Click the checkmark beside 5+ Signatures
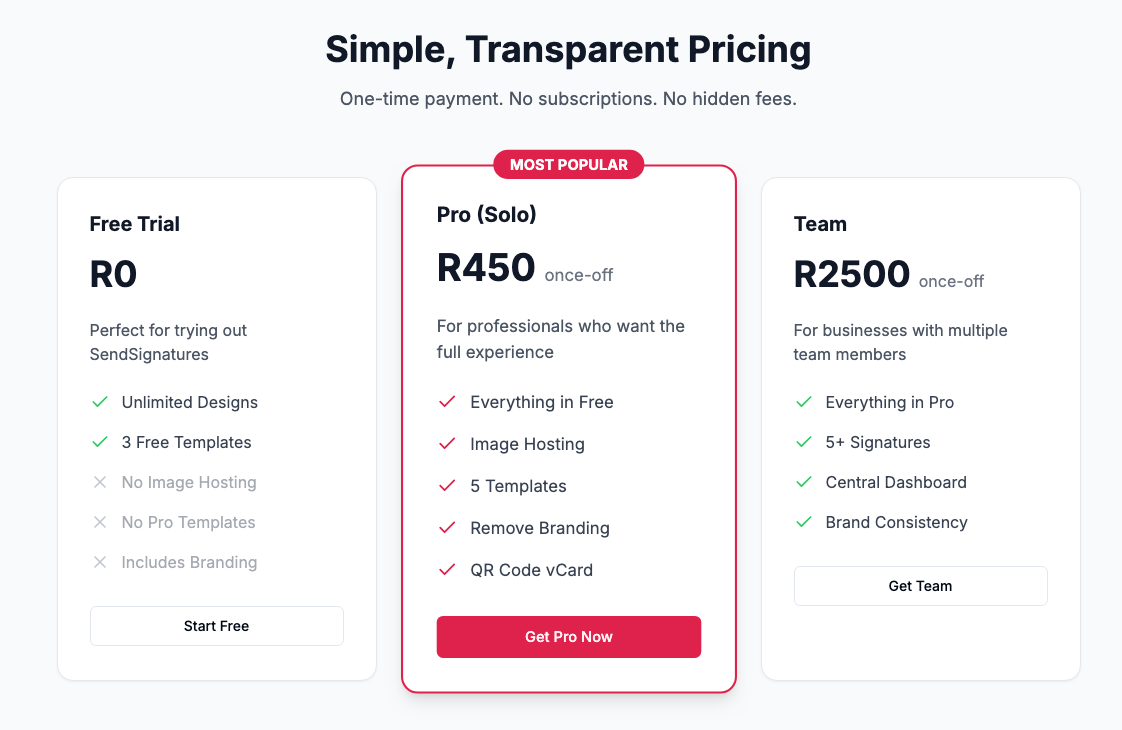Image resolution: width=1122 pixels, height=730 pixels. (803, 442)
